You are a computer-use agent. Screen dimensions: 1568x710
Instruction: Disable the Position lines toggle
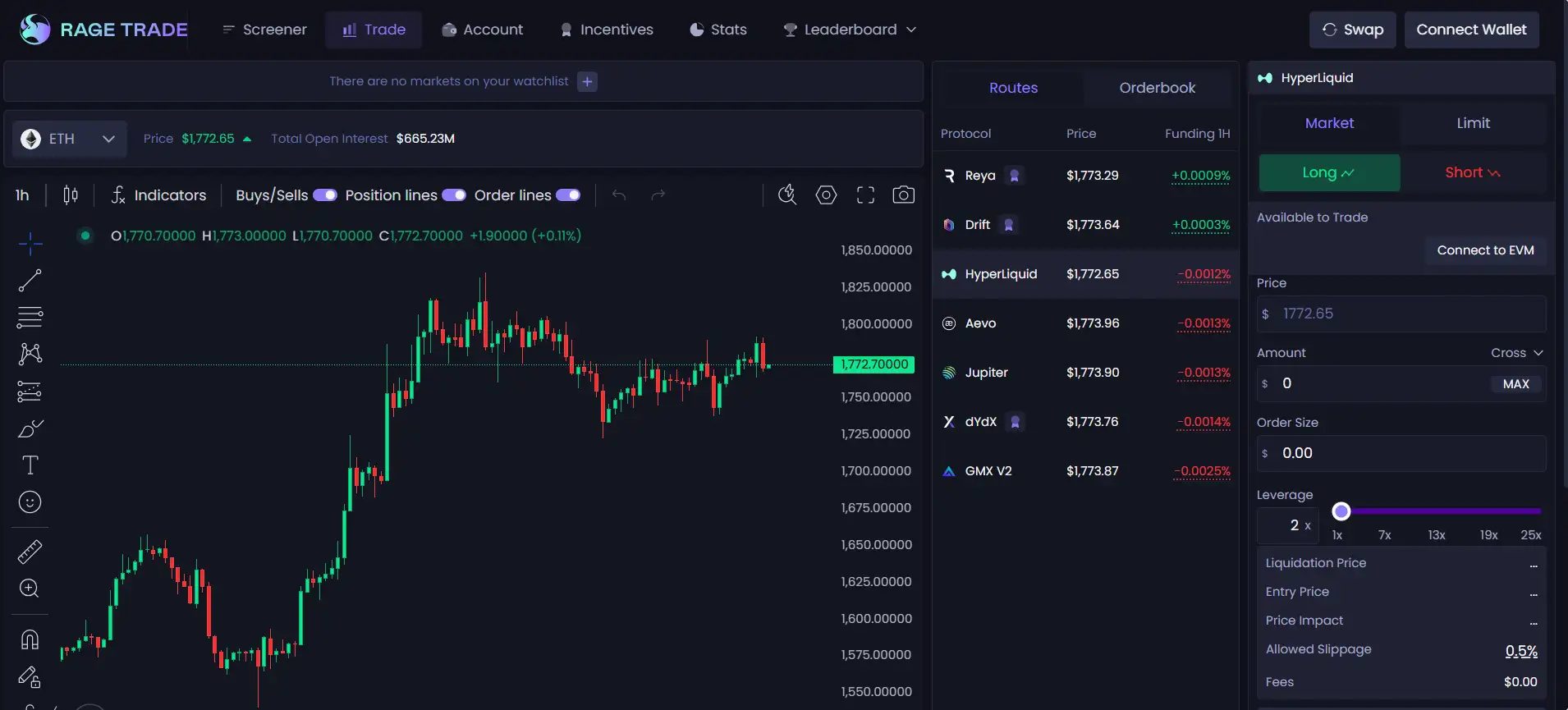coord(454,195)
